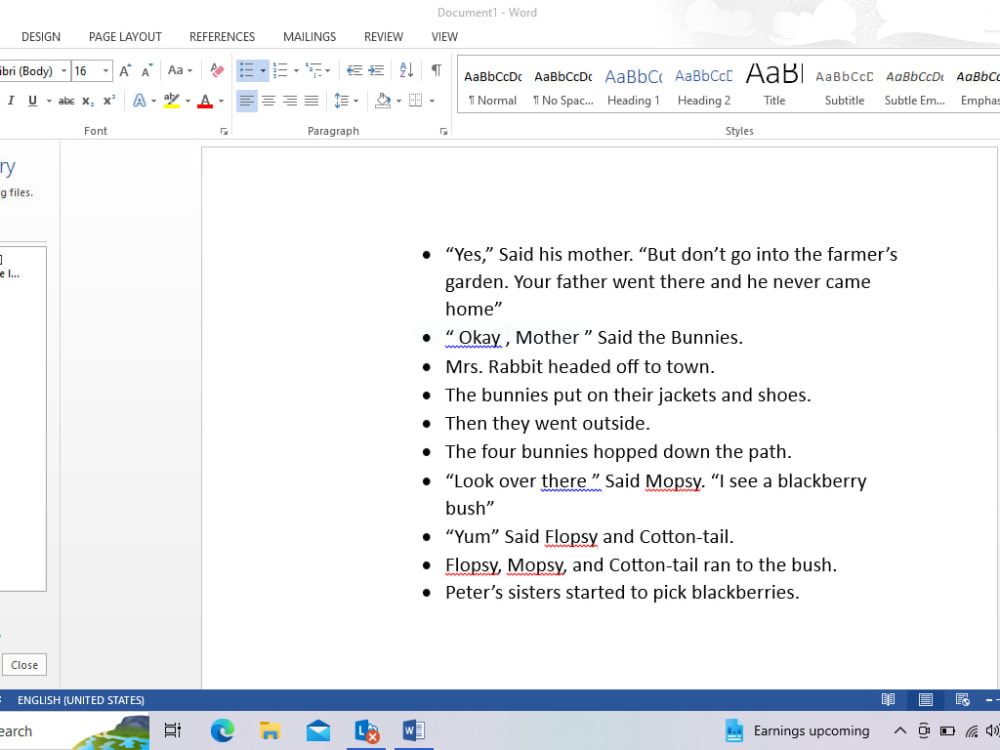Screen dimensions: 1000x750
Task: Justify the paragraph text
Action: pos(312,101)
